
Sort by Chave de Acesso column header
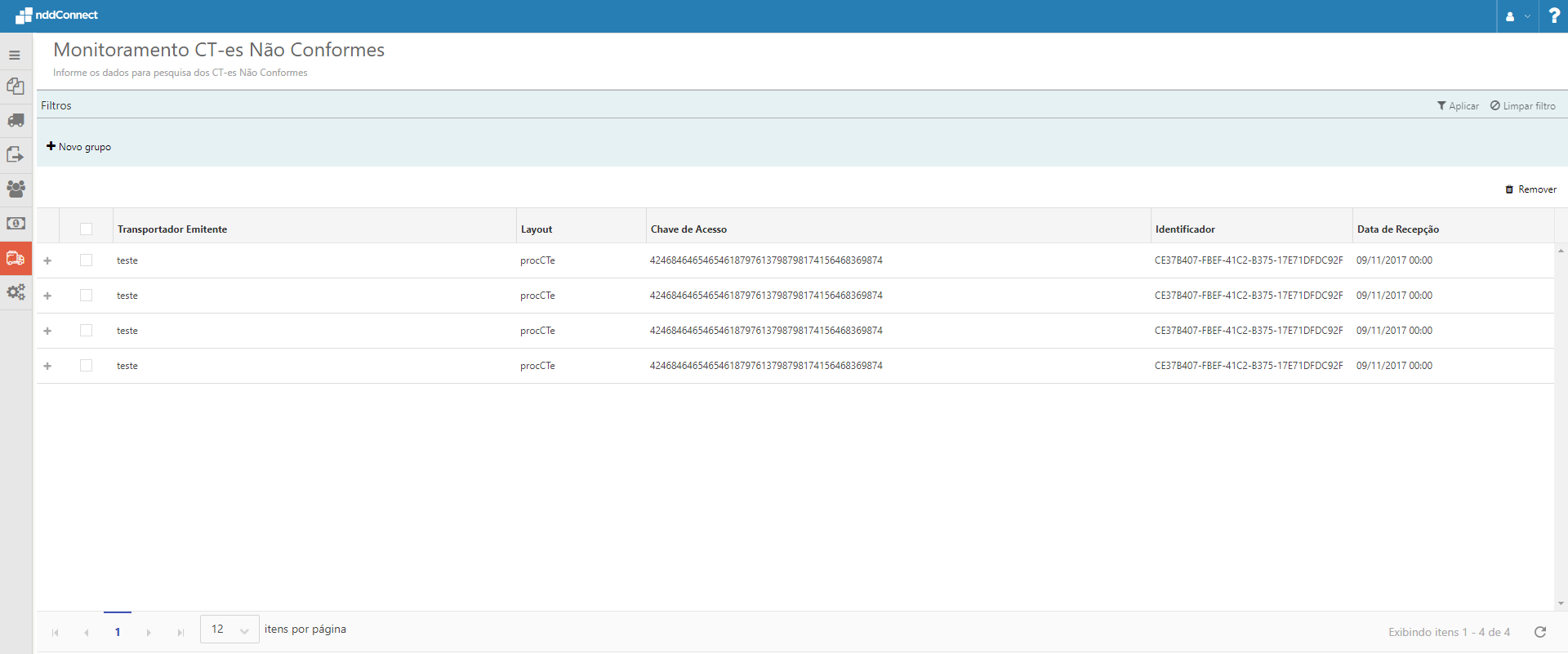click(x=688, y=229)
